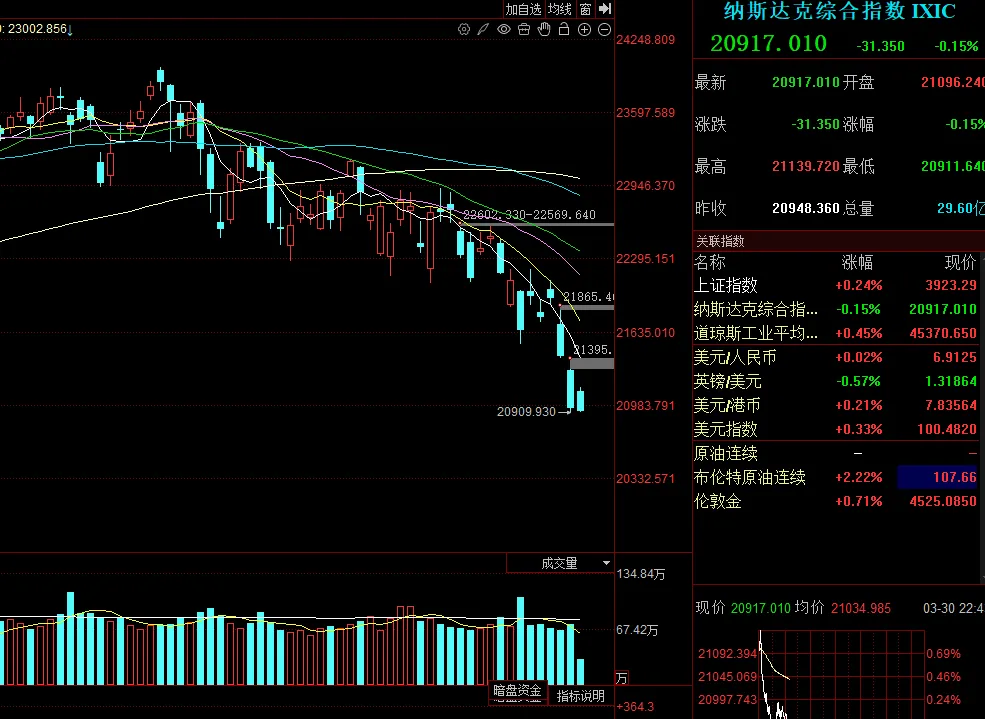Open chart settings gear icon
Screen dimensions: 985x719
pos(464,30)
